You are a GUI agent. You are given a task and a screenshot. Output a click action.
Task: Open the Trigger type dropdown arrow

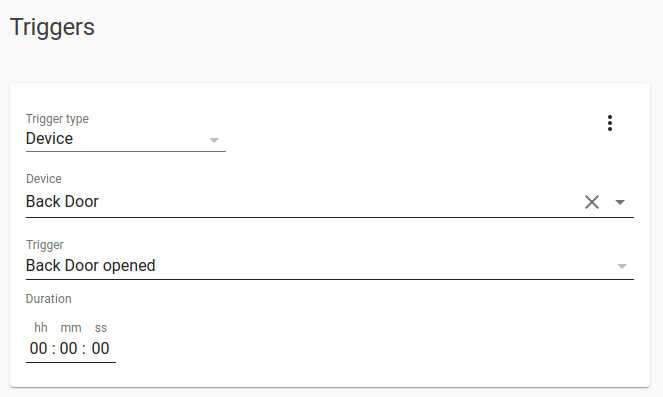(214, 140)
